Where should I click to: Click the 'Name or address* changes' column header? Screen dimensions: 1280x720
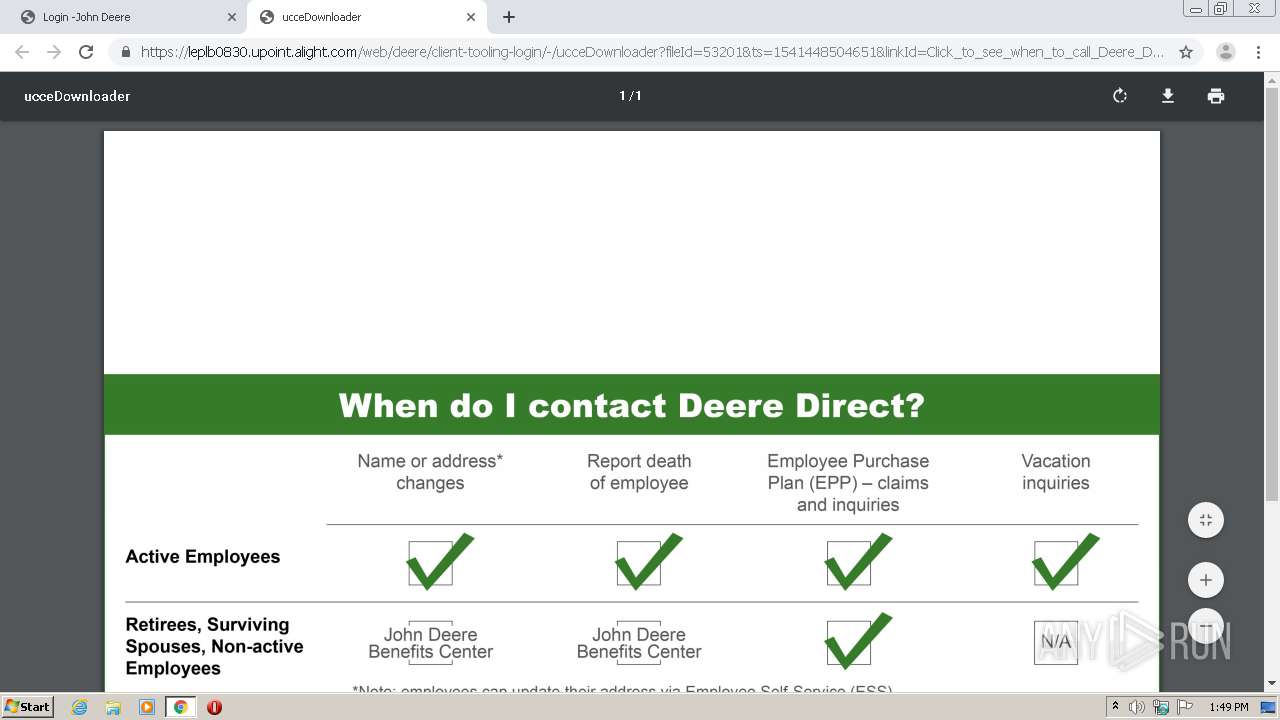430,472
